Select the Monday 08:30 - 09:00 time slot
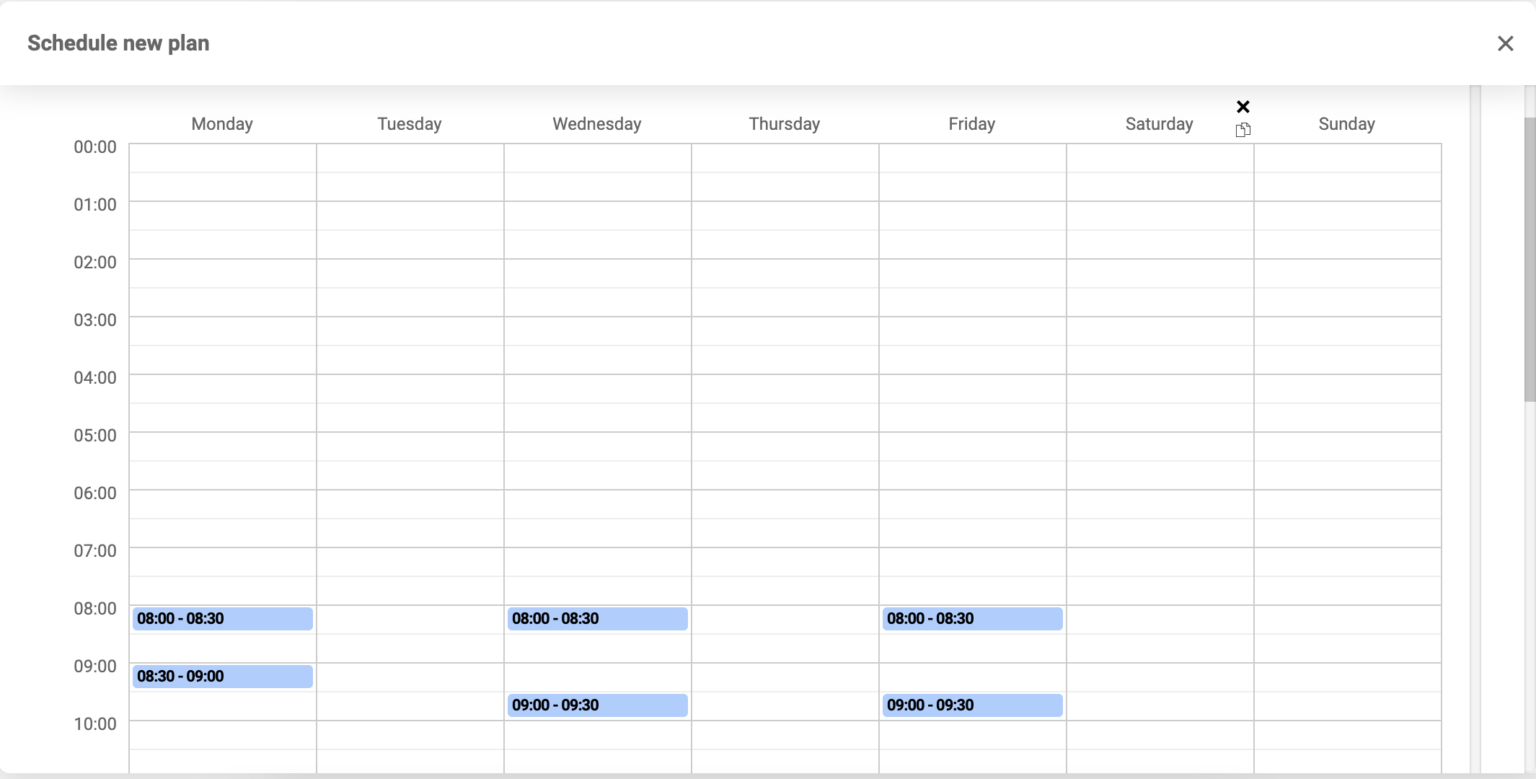The width and height of the screenshot is (1536, 779). (x=222, y=676)
